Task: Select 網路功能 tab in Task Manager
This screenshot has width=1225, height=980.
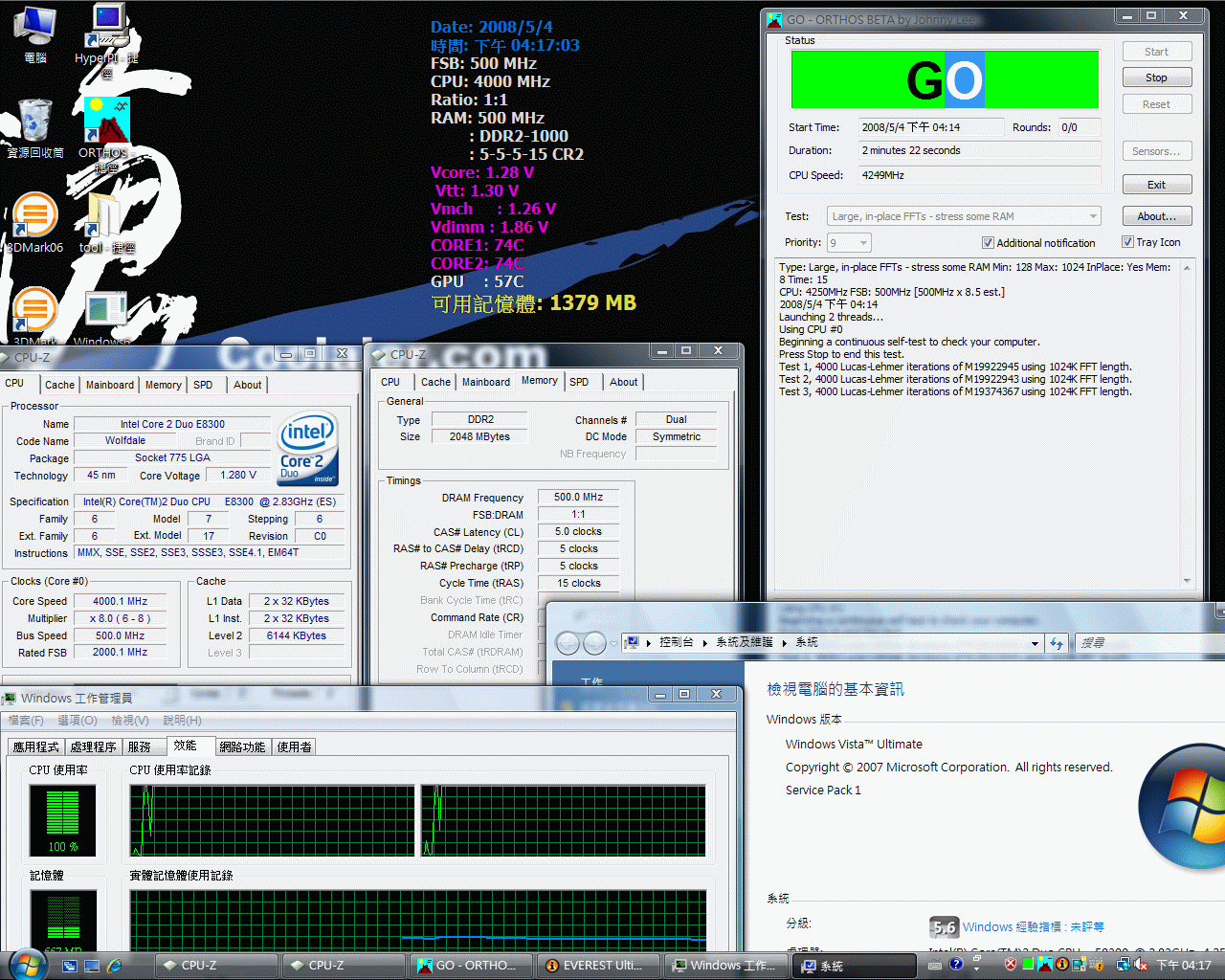Action: 242,747
